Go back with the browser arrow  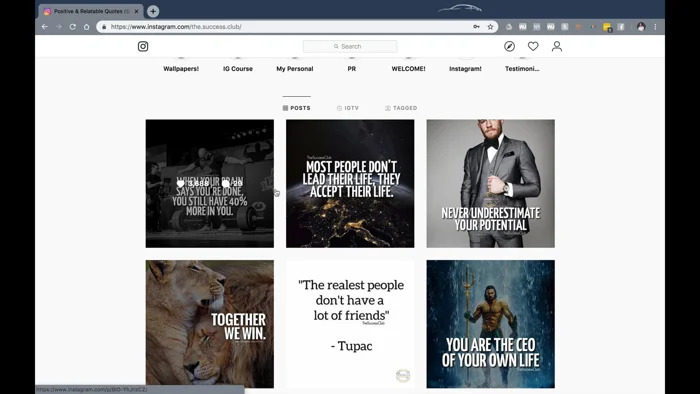[45, 27]
